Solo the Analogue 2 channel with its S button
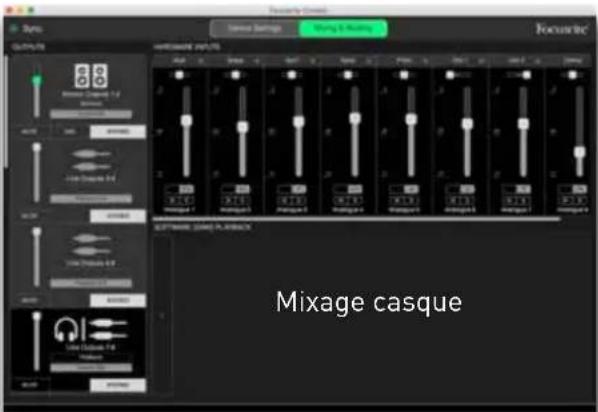This screenshot has height=412, width=598. pos(243,200)
